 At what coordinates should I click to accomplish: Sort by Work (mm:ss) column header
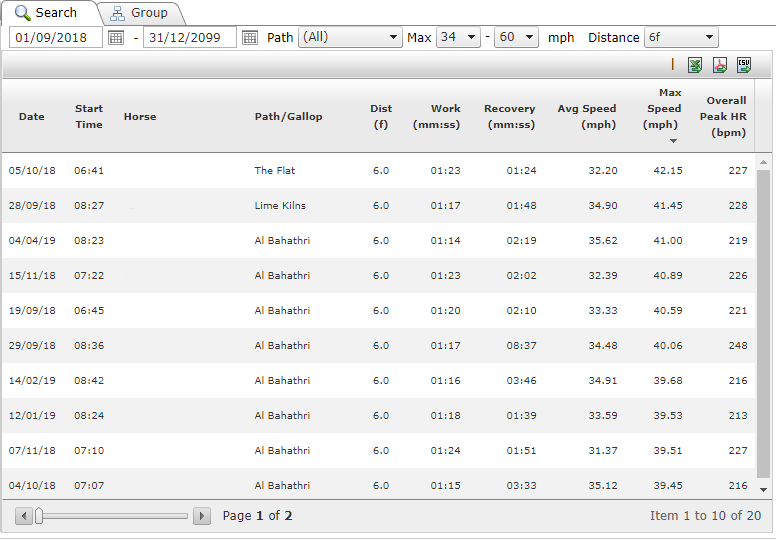pyautogui.click(x=436, y=117)
